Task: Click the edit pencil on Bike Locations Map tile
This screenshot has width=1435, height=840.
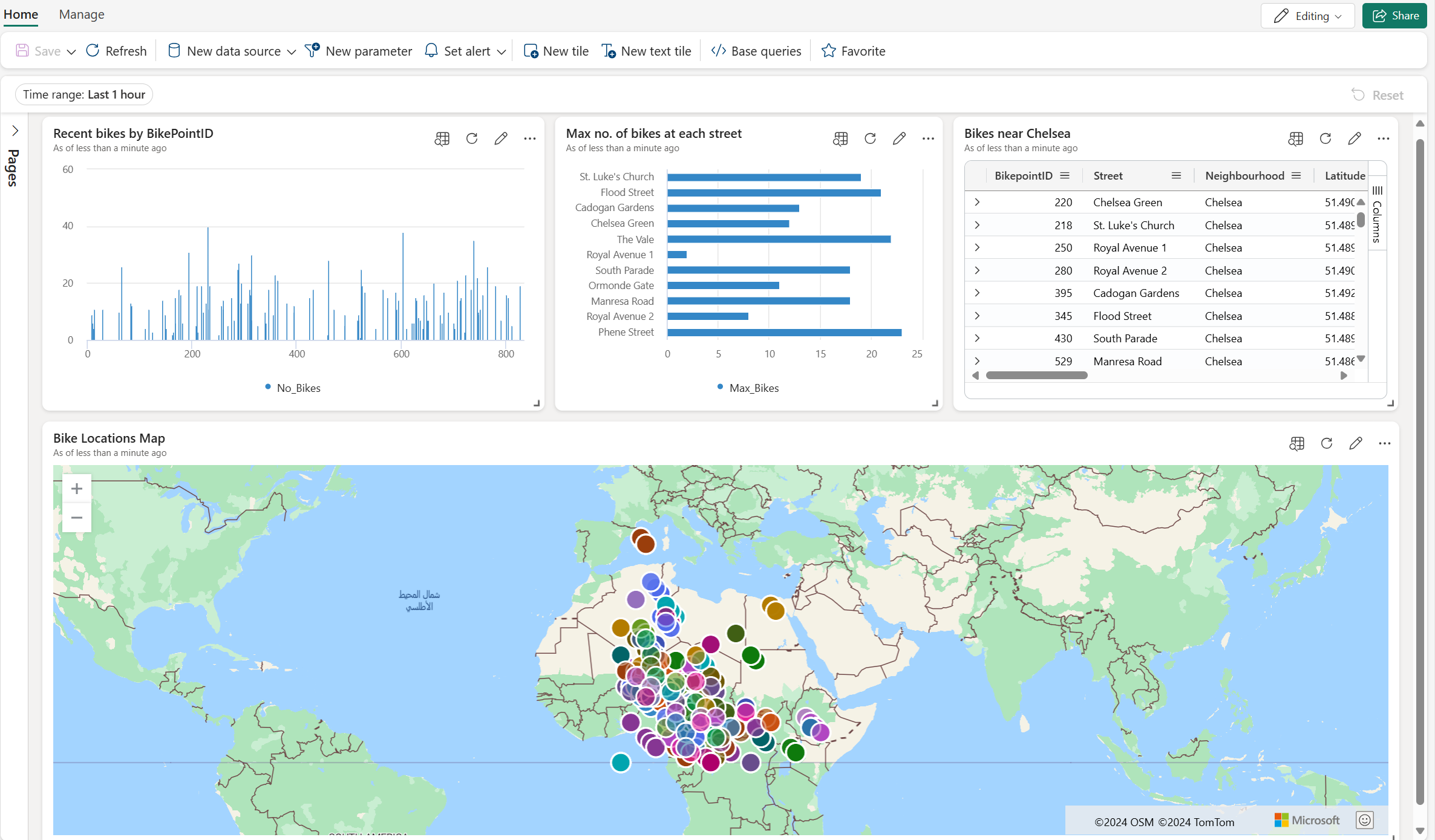Action: click(1355, 443)
